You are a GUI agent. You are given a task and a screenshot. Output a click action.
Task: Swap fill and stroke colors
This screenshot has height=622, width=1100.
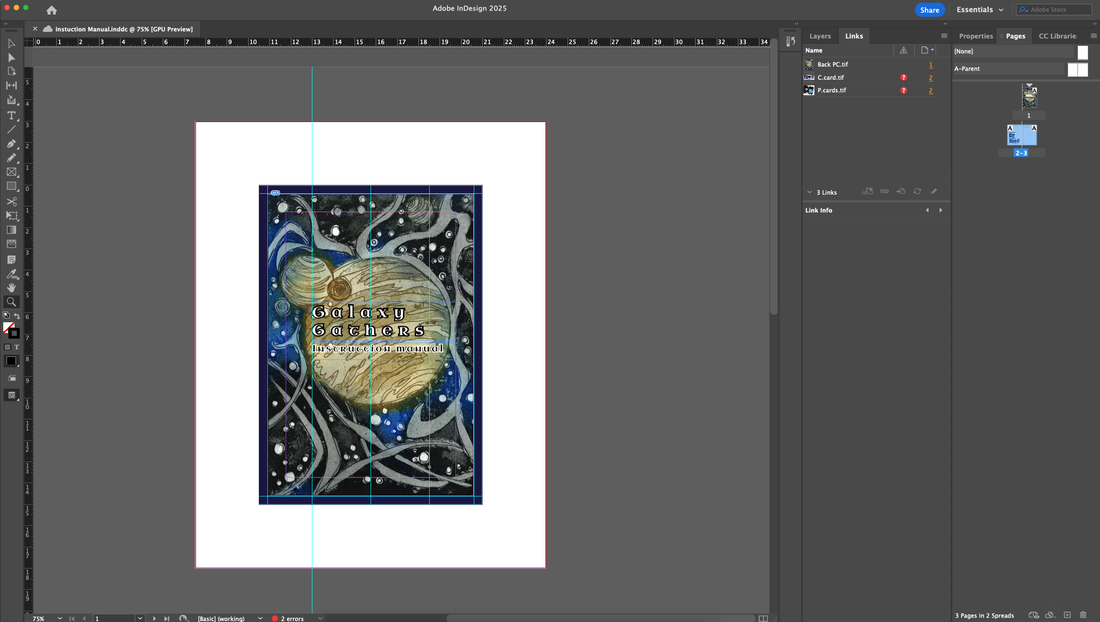point(17,316)
